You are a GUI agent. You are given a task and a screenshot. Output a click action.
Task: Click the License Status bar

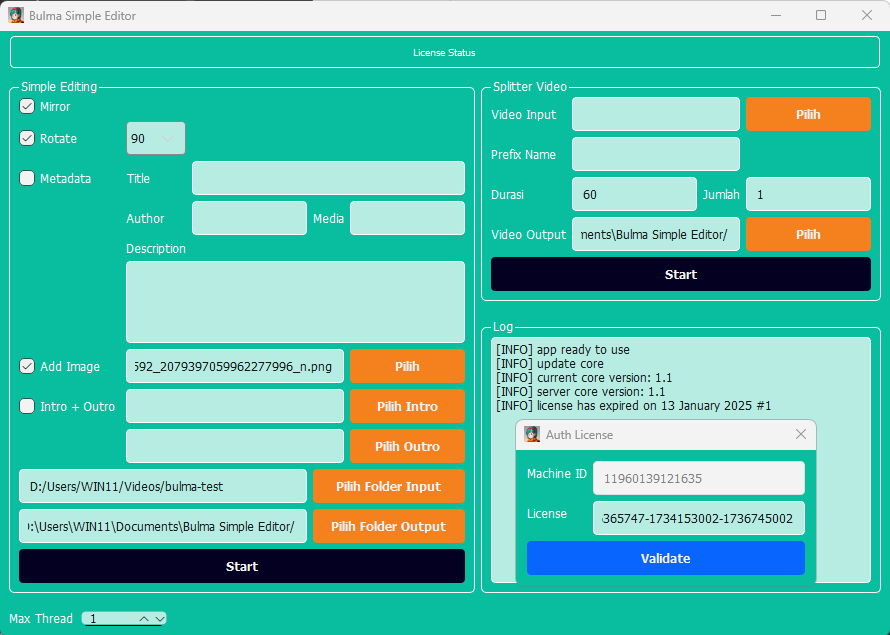pyautogui.click(x=444, y=52)
